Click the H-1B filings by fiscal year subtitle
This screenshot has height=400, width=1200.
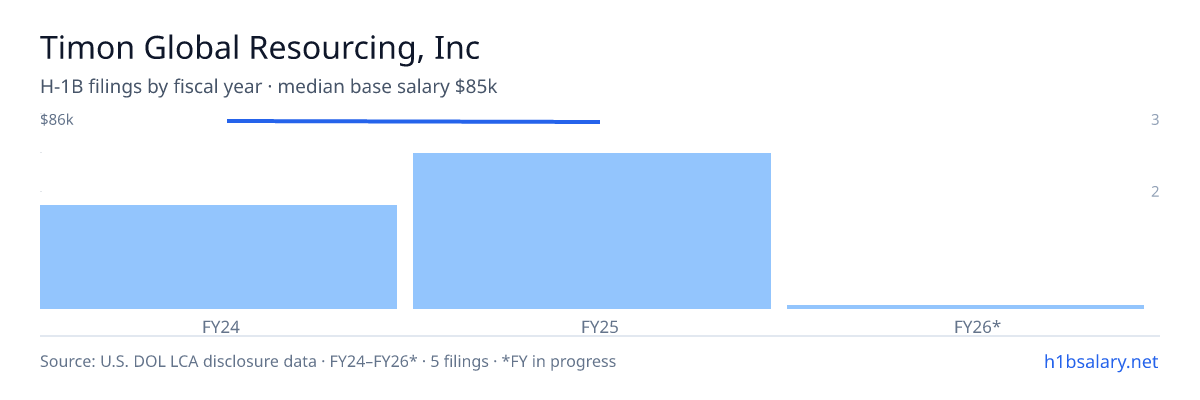(x=153, y=87)
